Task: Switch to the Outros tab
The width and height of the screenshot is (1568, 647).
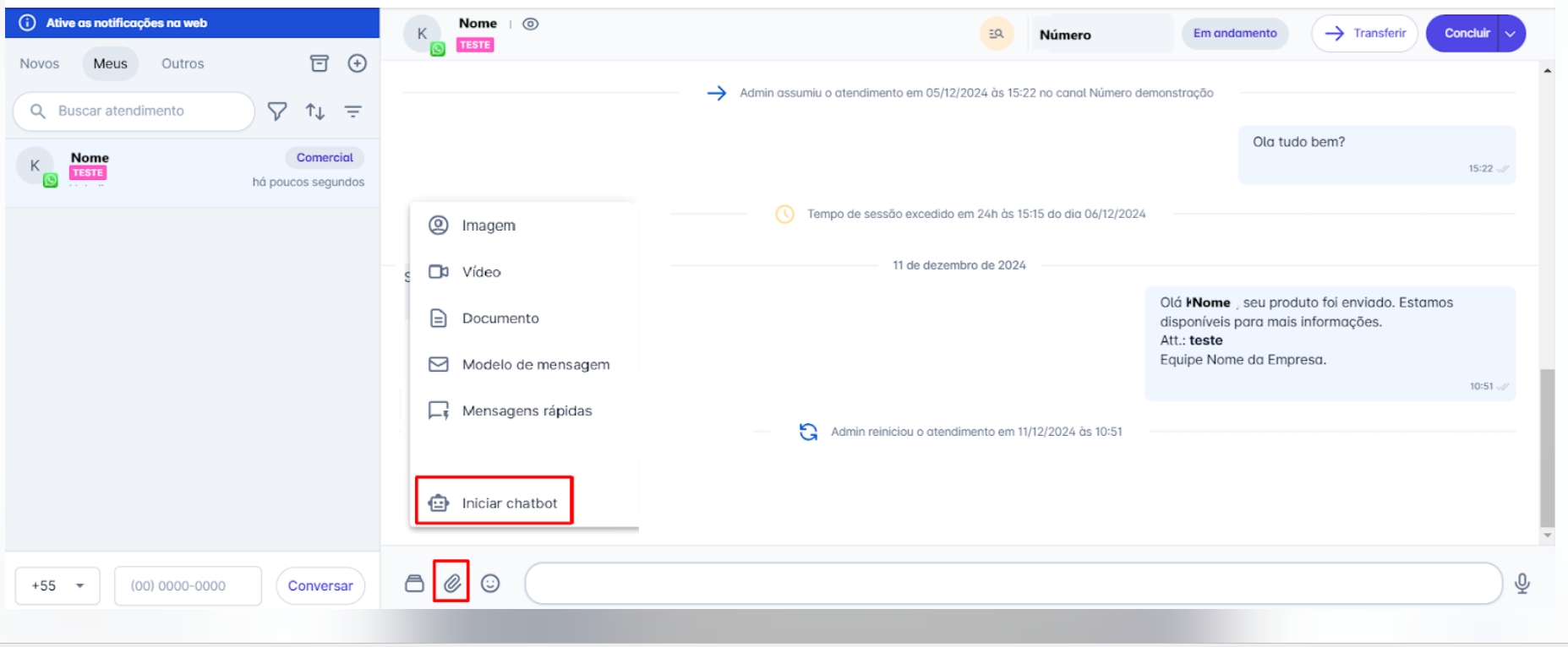Action: tap(183, 63)
